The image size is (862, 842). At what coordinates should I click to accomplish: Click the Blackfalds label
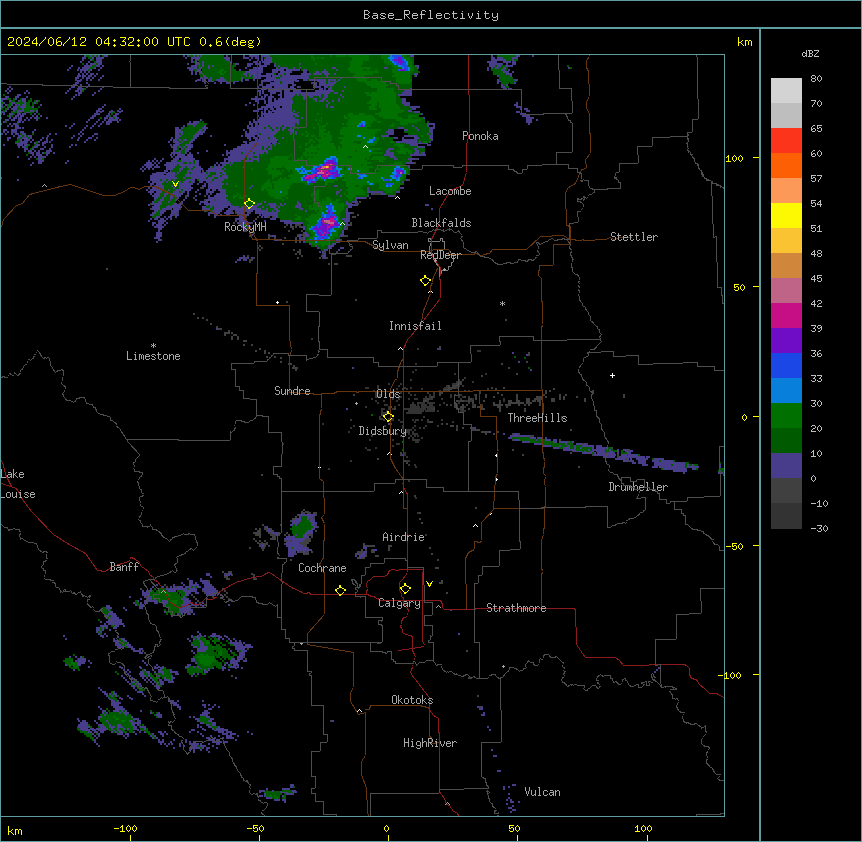pos(441,223)
